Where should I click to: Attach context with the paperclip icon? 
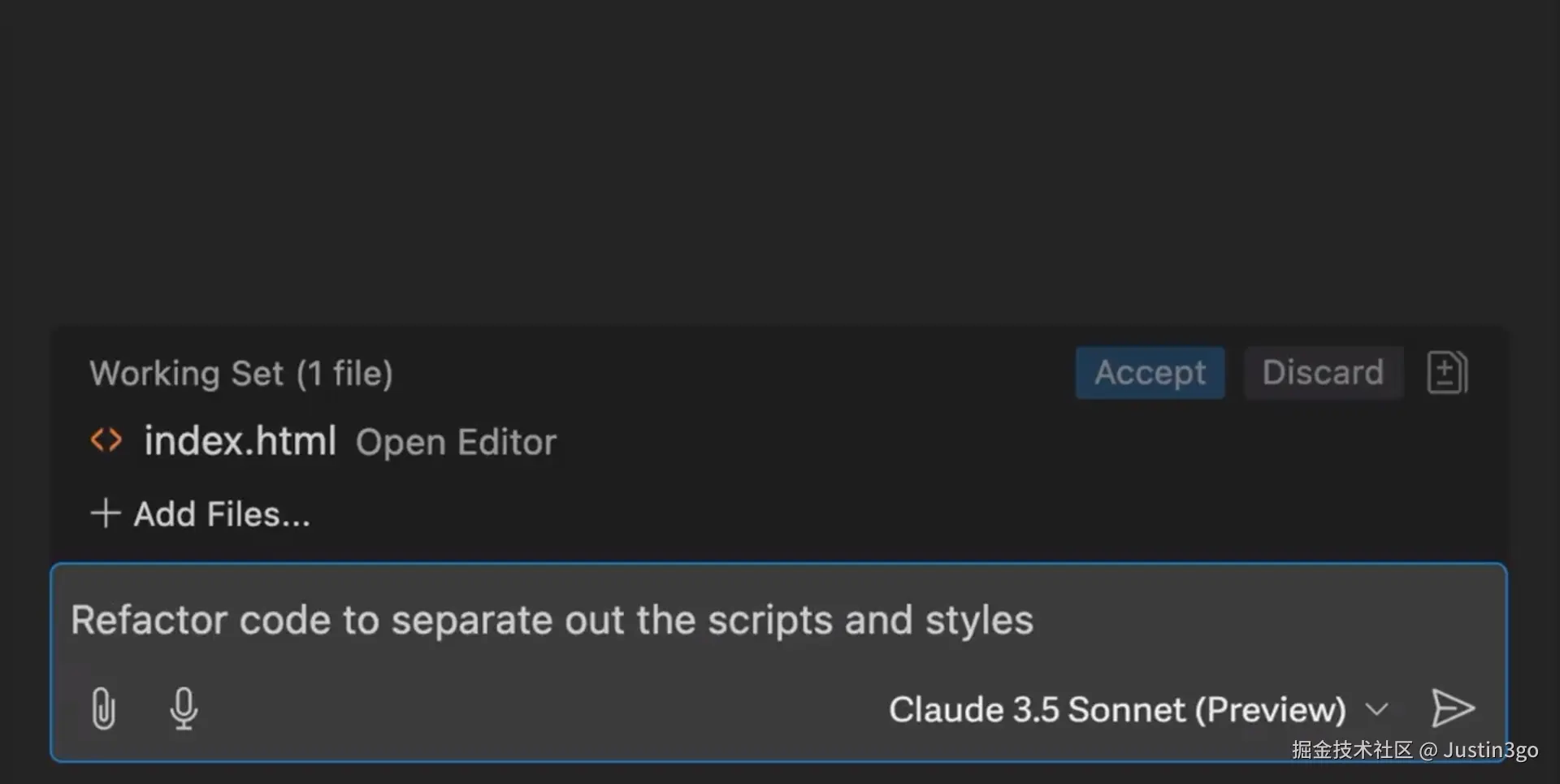click(103, 708)
